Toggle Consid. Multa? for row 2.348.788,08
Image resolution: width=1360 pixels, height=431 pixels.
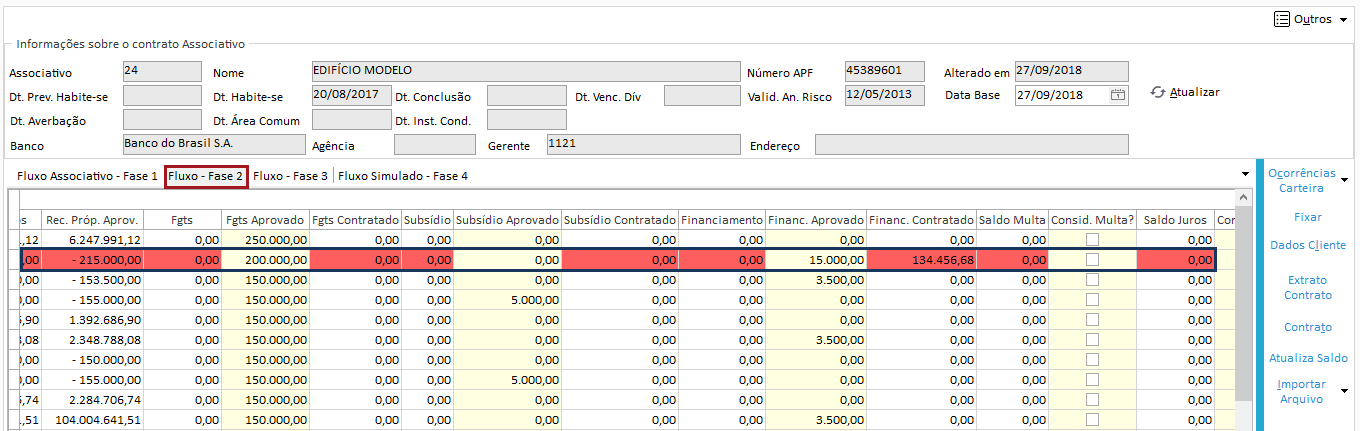(1092, 340)
